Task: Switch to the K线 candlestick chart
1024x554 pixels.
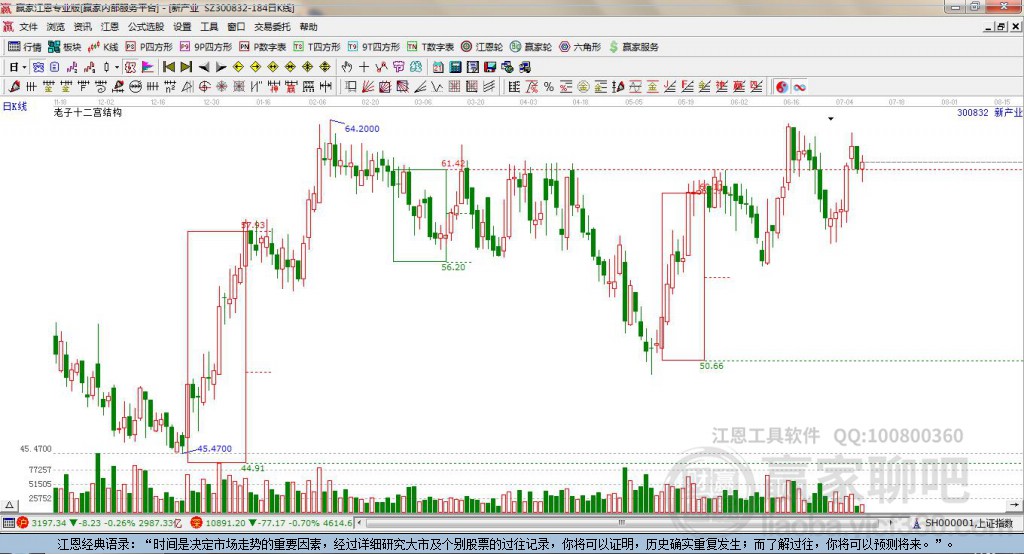Action: (x=103, y=47)
